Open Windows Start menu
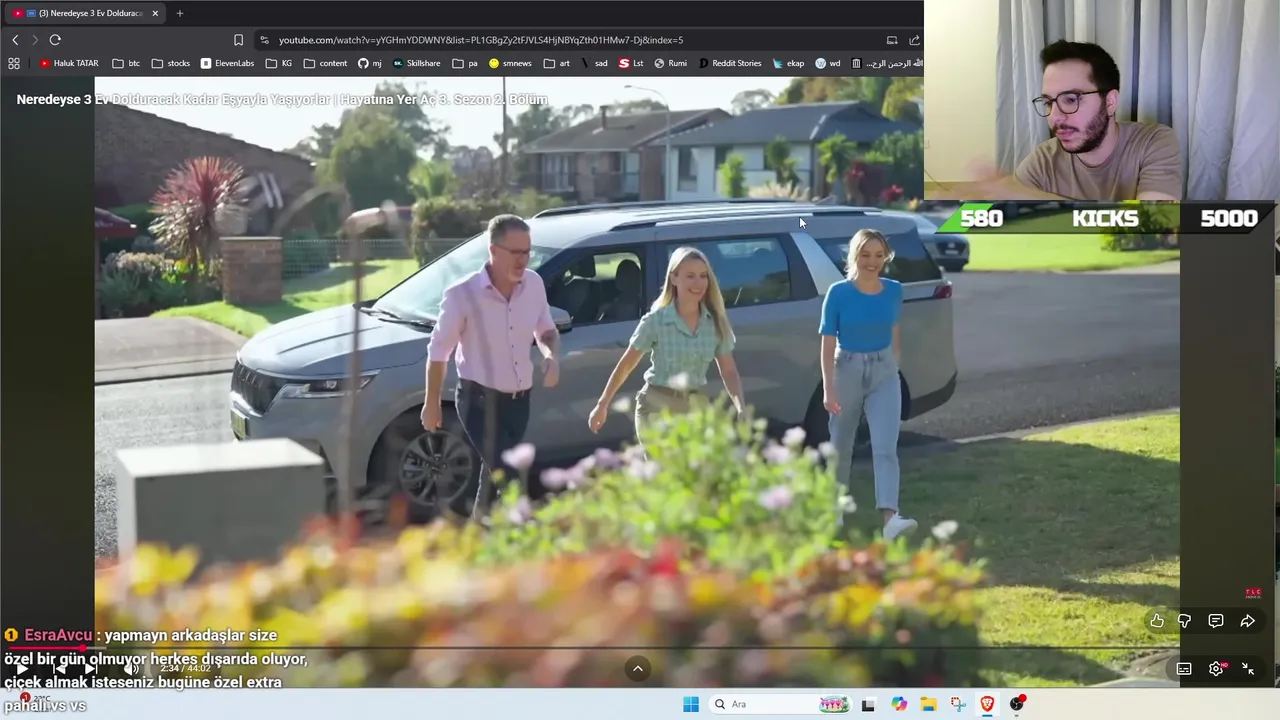This screenshot has height=720, width=1280. tap(691, 704)
